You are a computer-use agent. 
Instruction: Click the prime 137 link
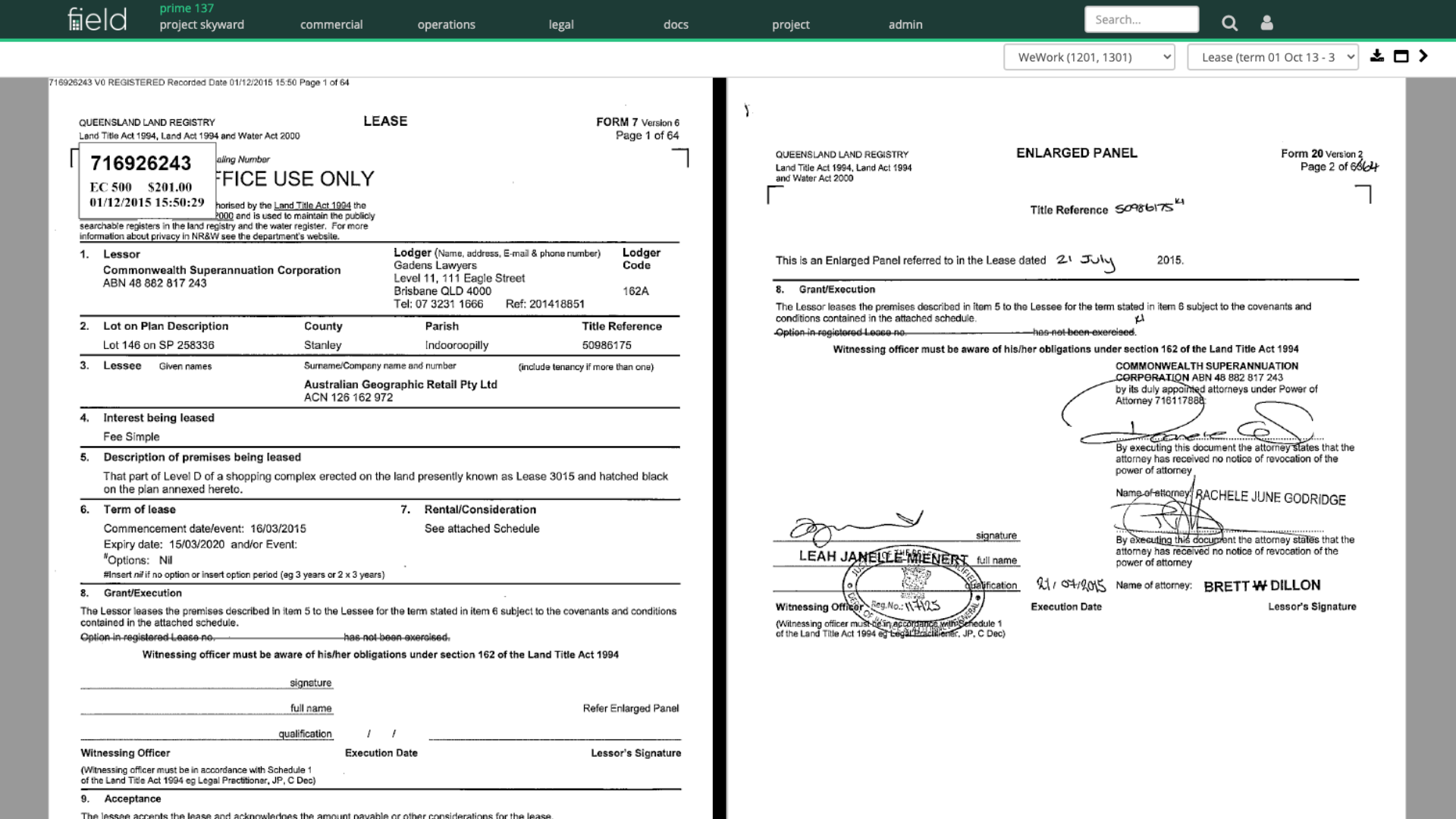coord(187,8)
